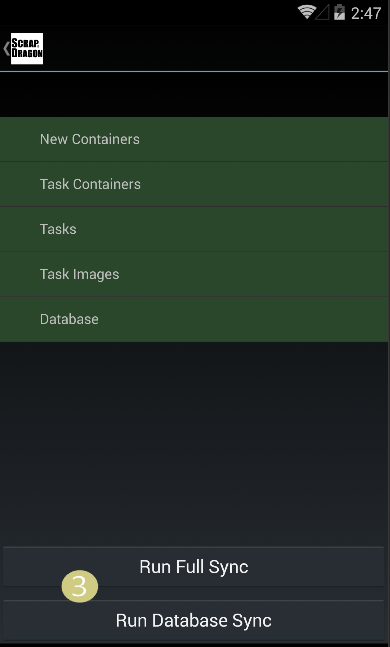
Task: Click the empty cell signal icon
Action: point(322,13)
